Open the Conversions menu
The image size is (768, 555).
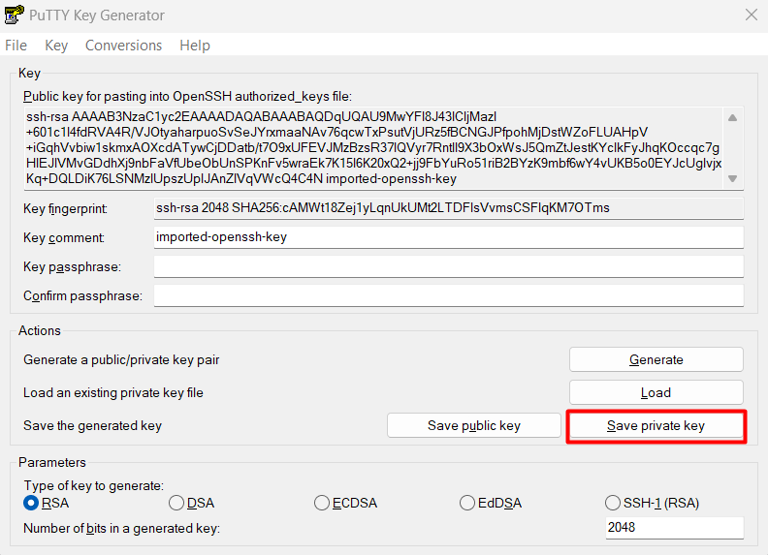123,45
